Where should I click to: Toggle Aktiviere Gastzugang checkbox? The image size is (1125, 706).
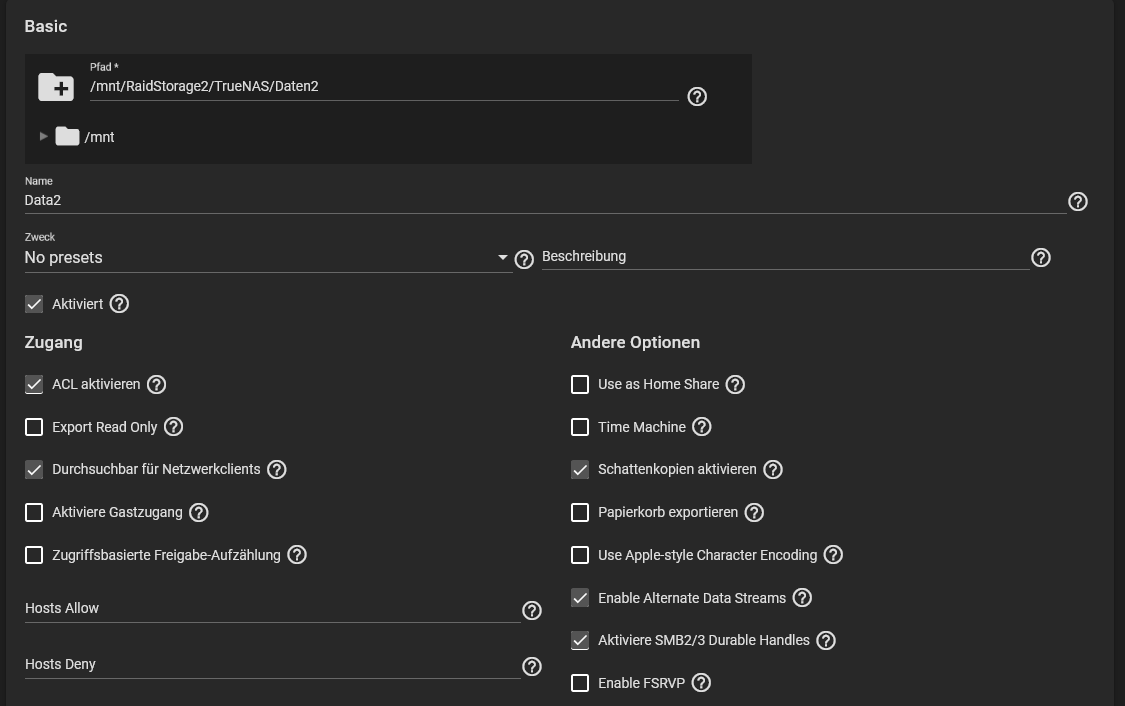click(34, 512)
